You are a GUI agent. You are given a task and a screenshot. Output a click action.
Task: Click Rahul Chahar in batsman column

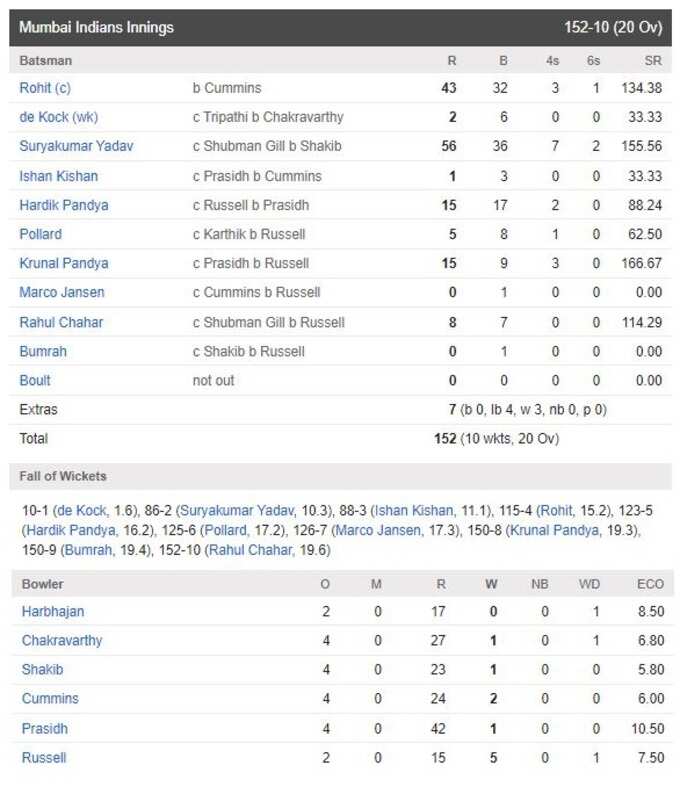tap(61, 322)
